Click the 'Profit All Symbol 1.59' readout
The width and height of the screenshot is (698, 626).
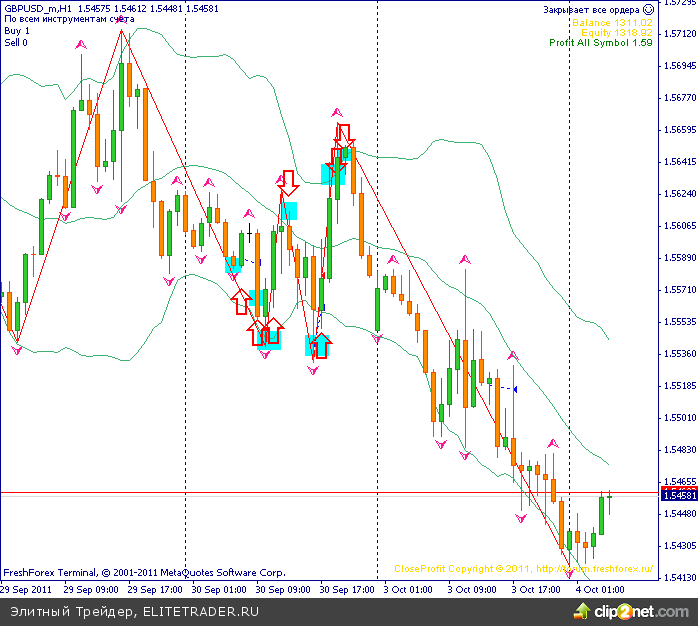(x=600, y=43)
